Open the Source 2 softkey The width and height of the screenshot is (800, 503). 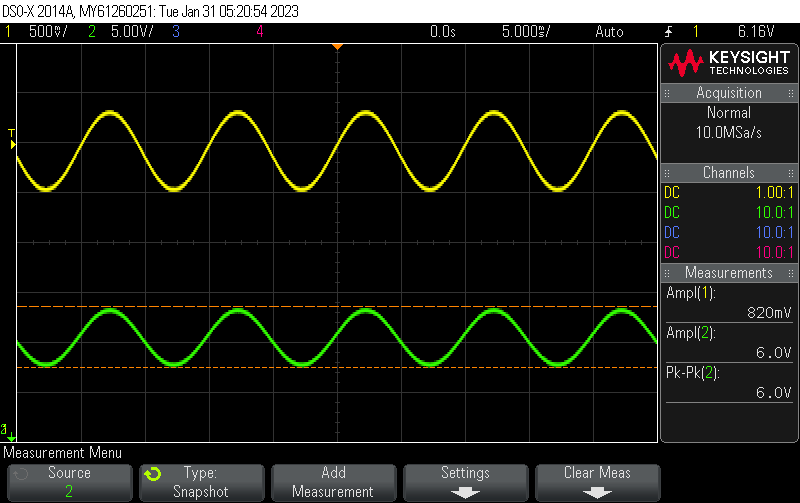(x=69, y=482)
